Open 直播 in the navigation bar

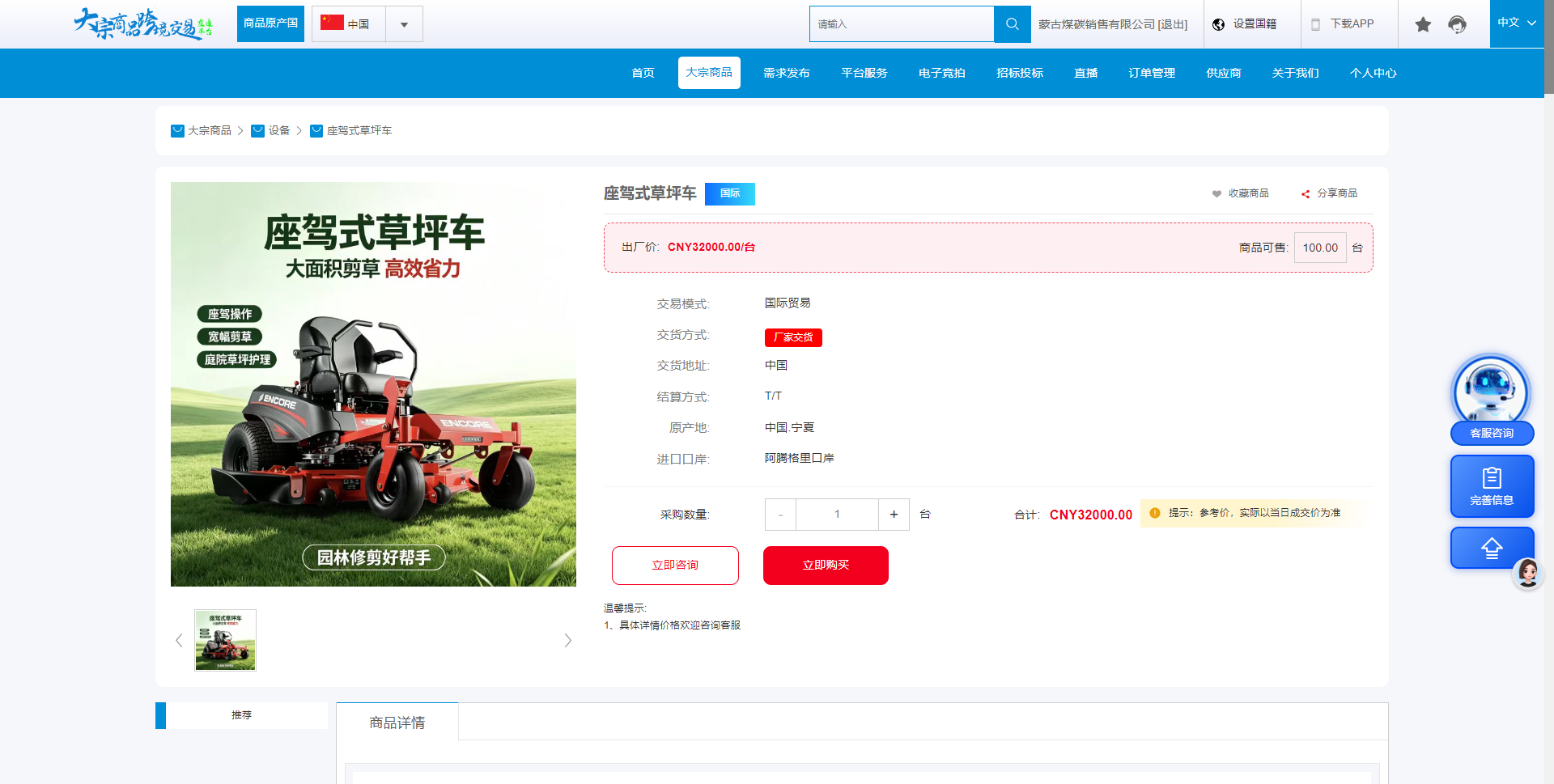coord(1085,73)
